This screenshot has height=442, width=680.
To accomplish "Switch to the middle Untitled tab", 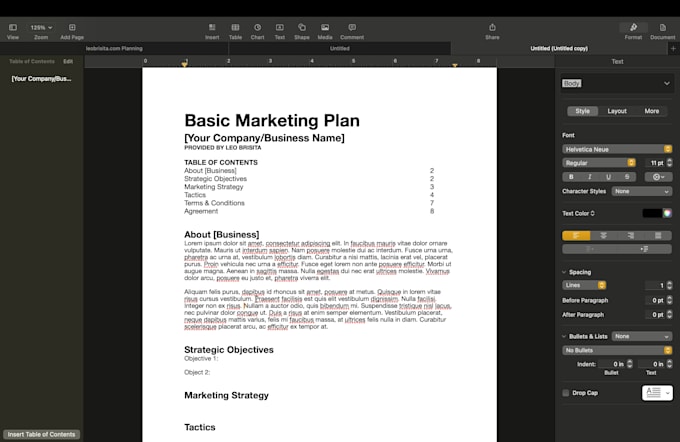I will [340, 49].
